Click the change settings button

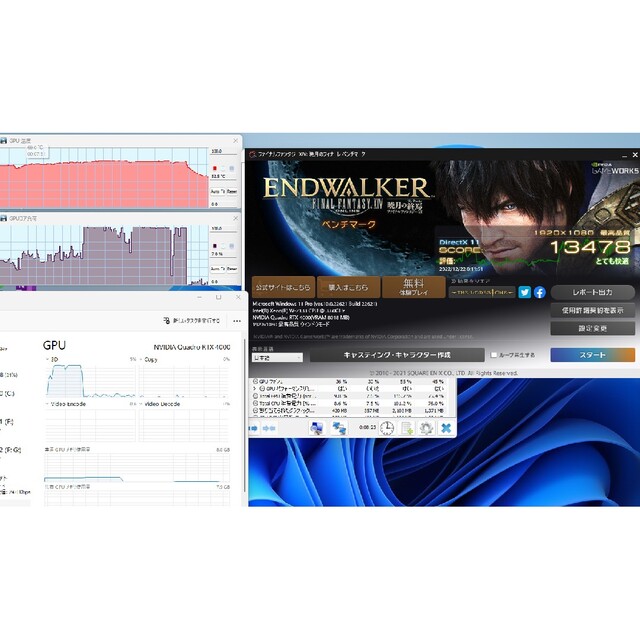point(593,328)
